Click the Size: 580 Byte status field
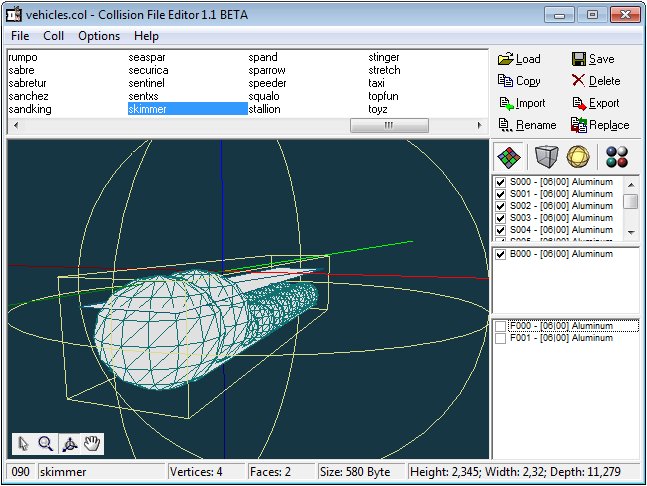This screenshot has height=486, width=647. click(x=361, y=472)
